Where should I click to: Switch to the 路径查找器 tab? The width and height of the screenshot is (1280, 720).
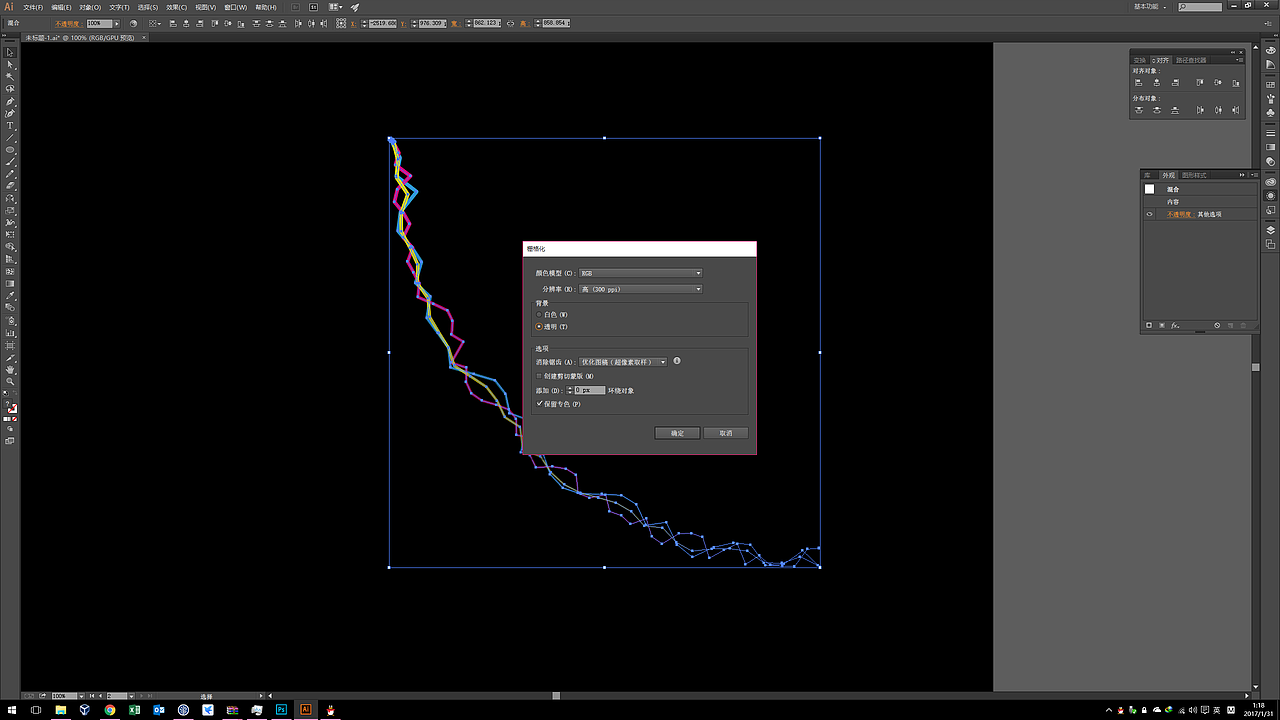point(1191,60)
